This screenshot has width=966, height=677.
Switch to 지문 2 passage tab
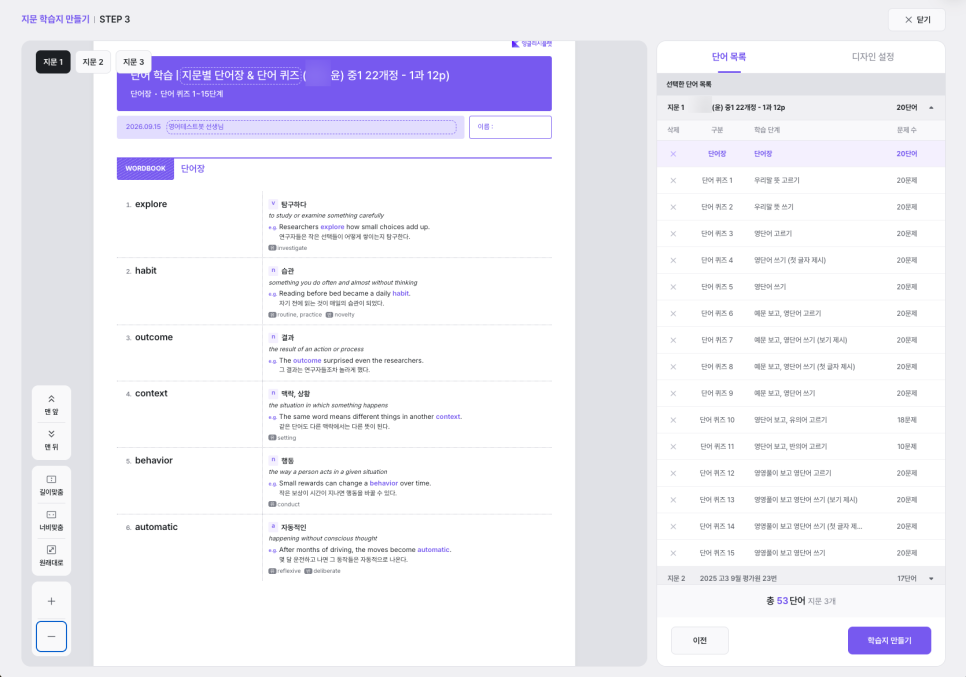point(93,62)
